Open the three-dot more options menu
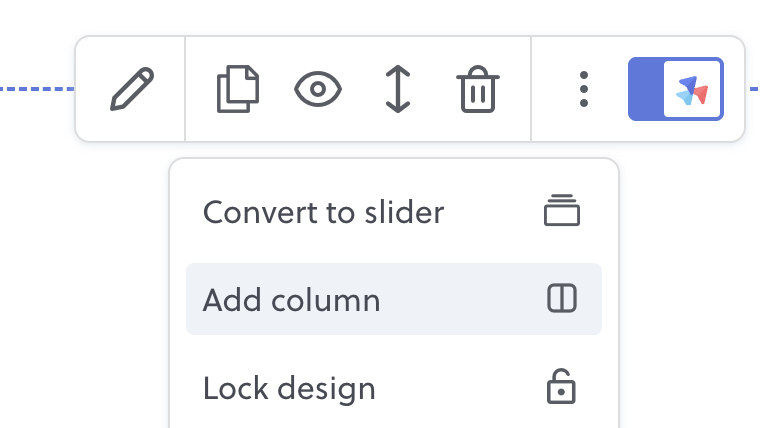 click(x=584, y=89)
